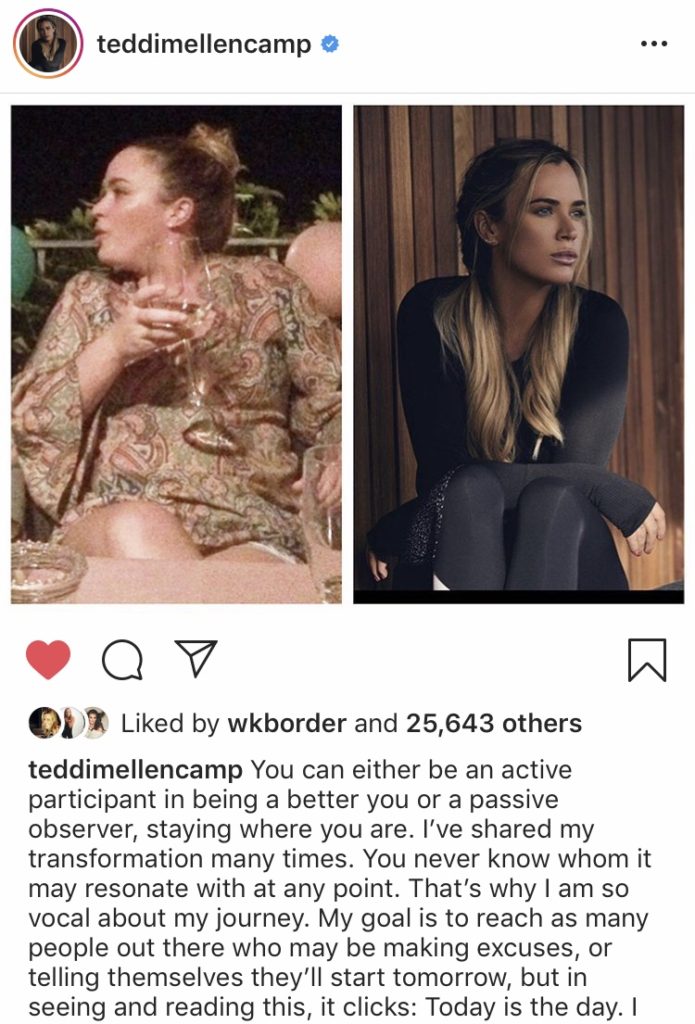Click the second liker avatar
The height and width of the screenshot is (1024, 695).
(71, 722)
